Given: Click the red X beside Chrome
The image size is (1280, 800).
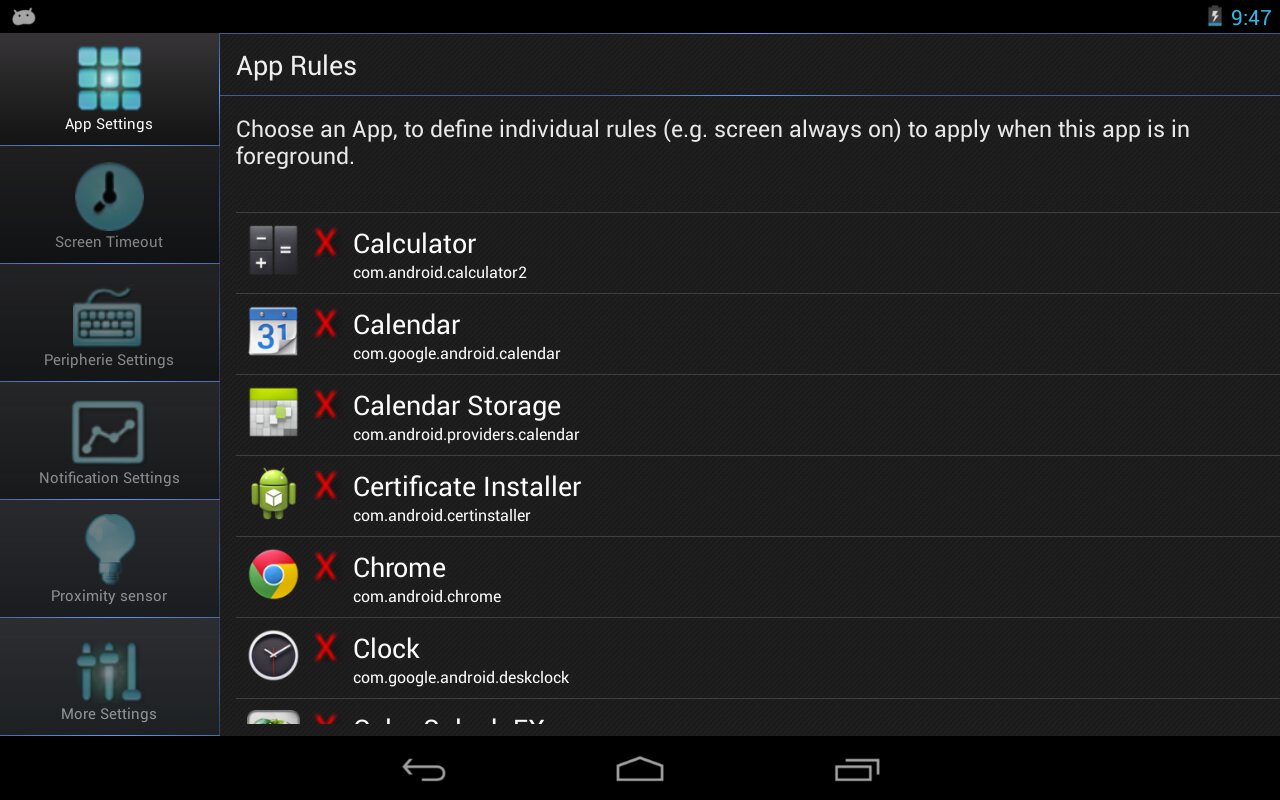Looking at the screenshot, I should (x=325, y=566).
